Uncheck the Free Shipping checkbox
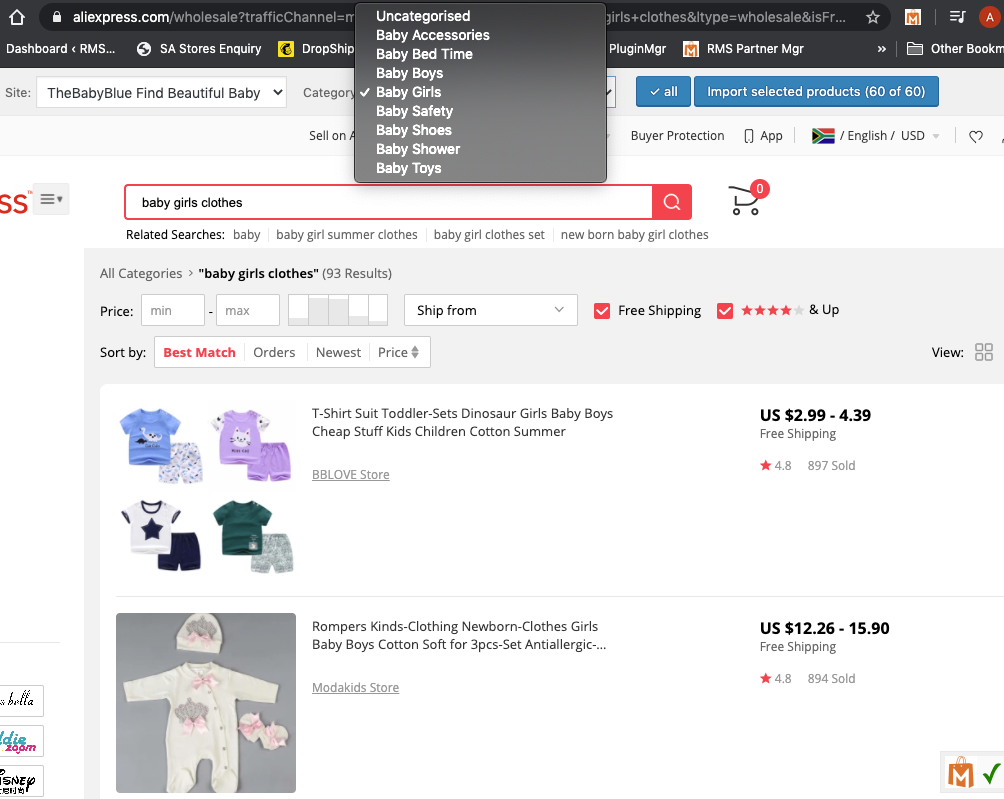Screen dimensions: 1004x799 (602, 311)
